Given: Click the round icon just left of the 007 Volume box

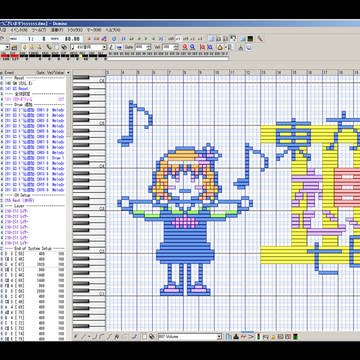Looking at the screenshot, I should (152, 337).
